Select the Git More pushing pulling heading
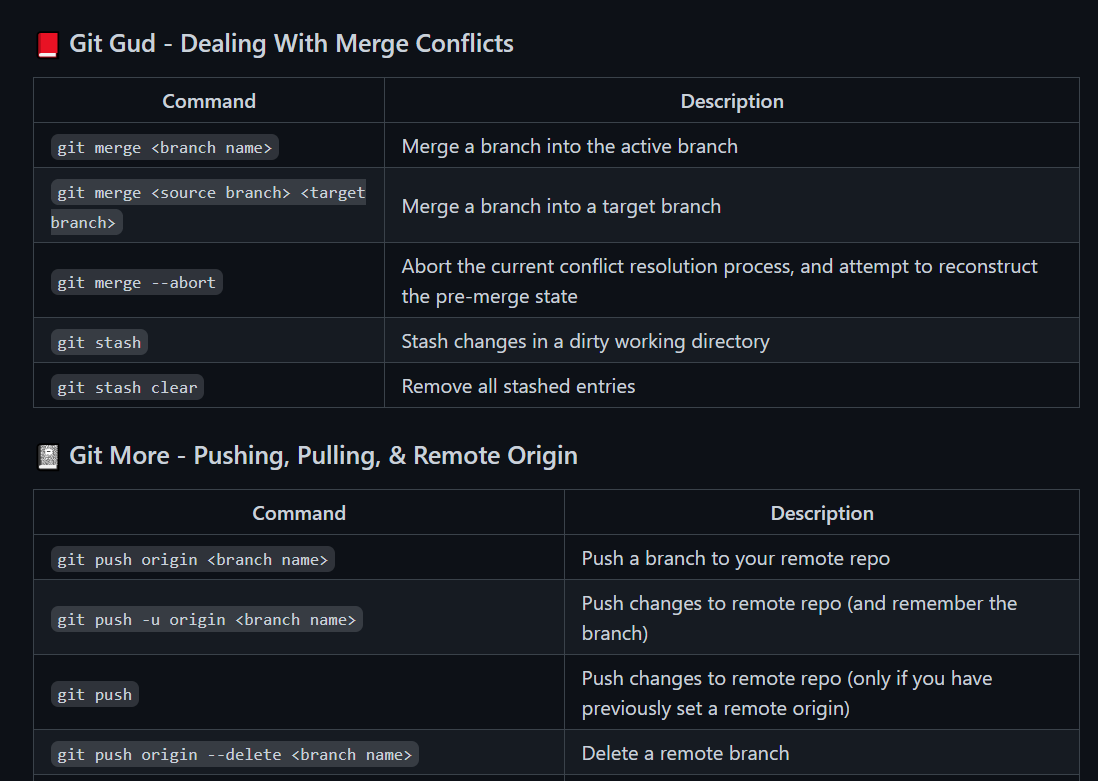 coord(324,455)
